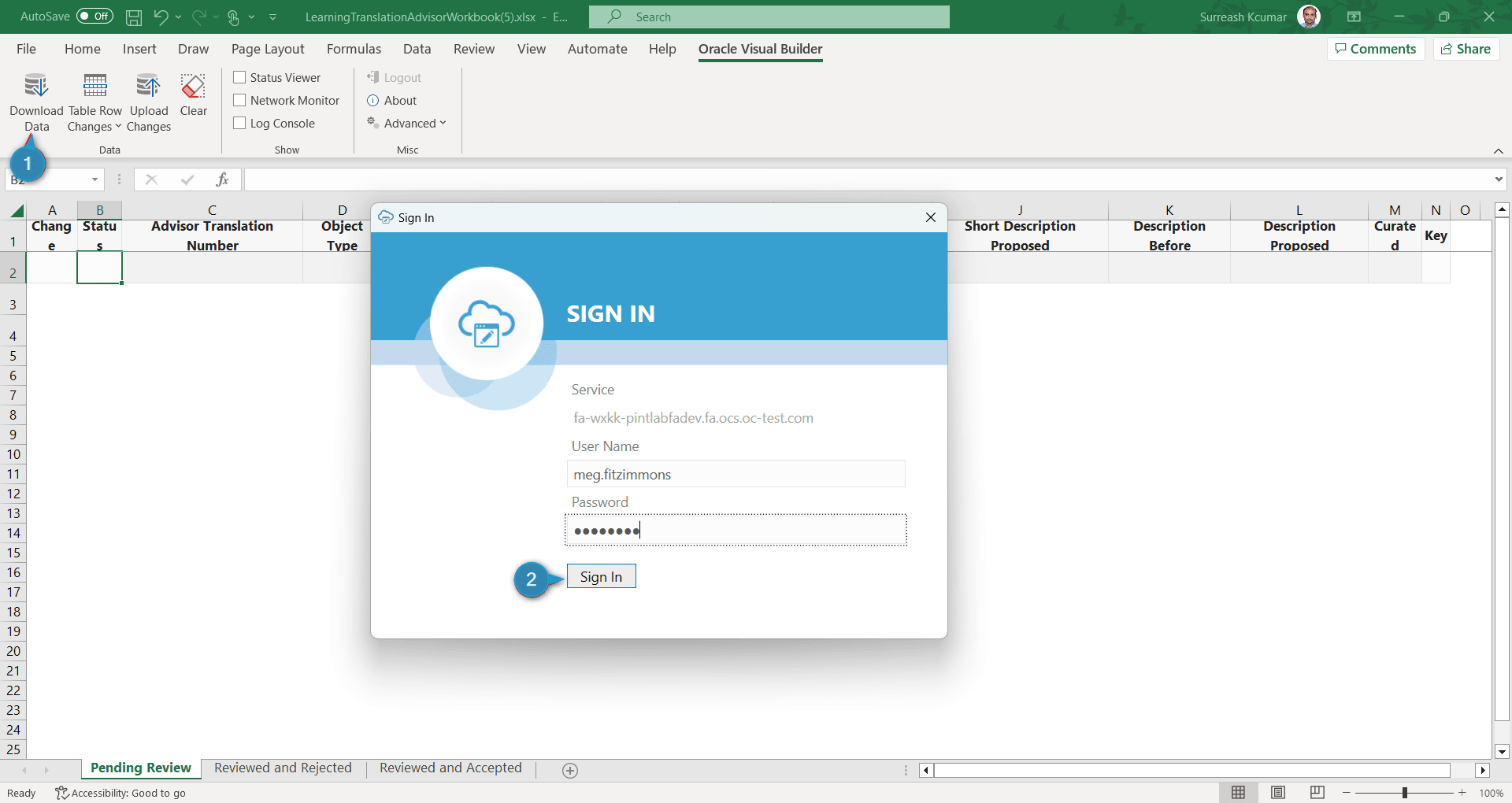Viewport: 1512px width, 803px height.
Task: Open the Help ribbon tab
Action: coord(662,49)
